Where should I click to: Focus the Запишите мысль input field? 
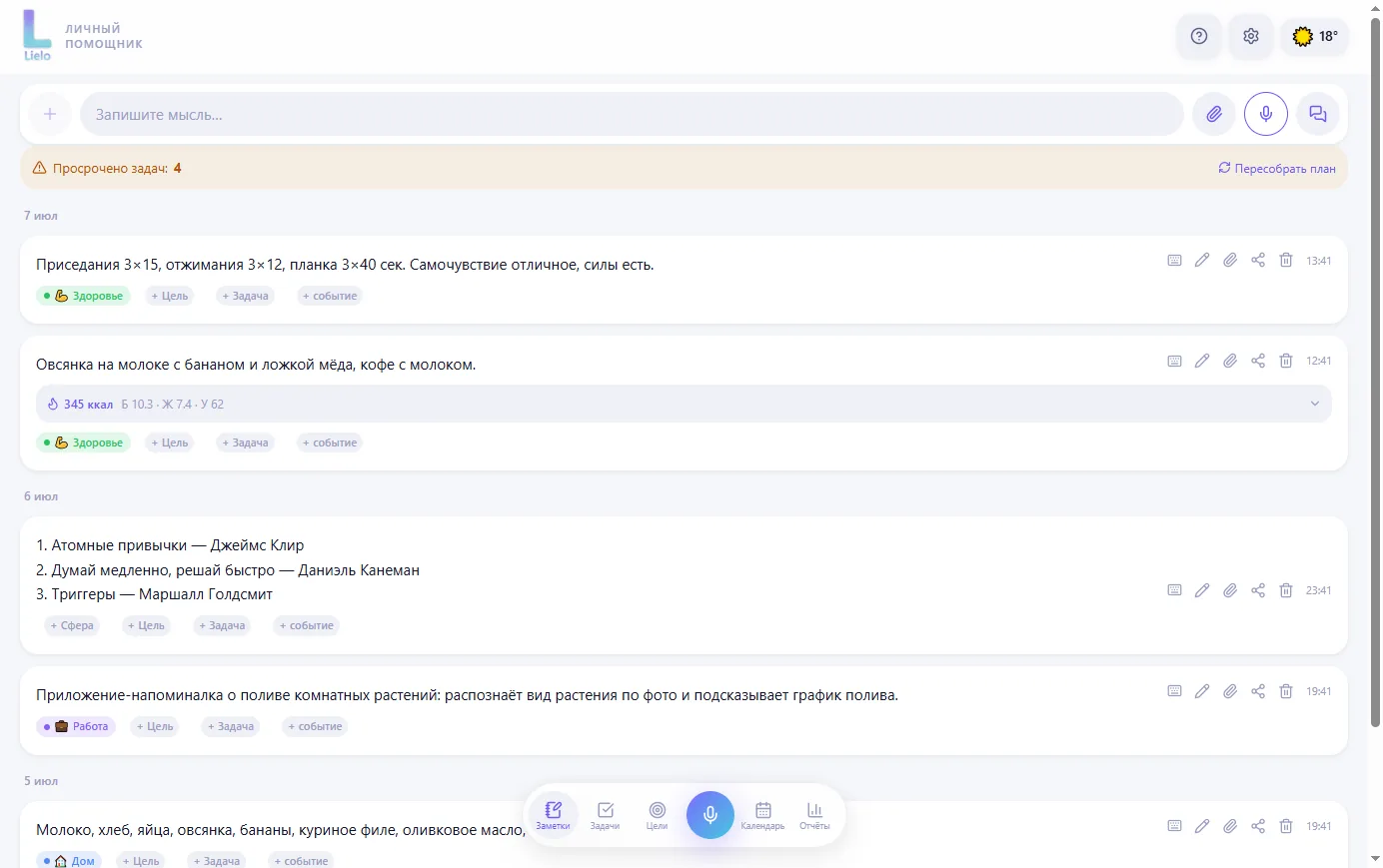coord(632,114)
